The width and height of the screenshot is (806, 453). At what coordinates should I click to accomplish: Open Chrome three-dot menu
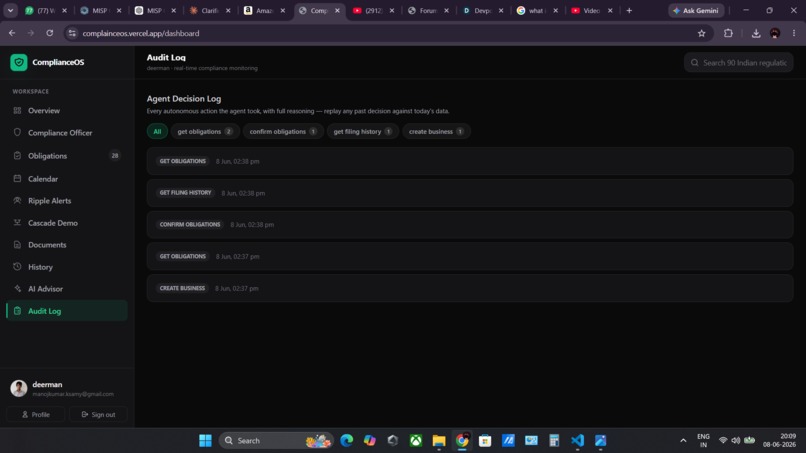(x=794, y=33)
